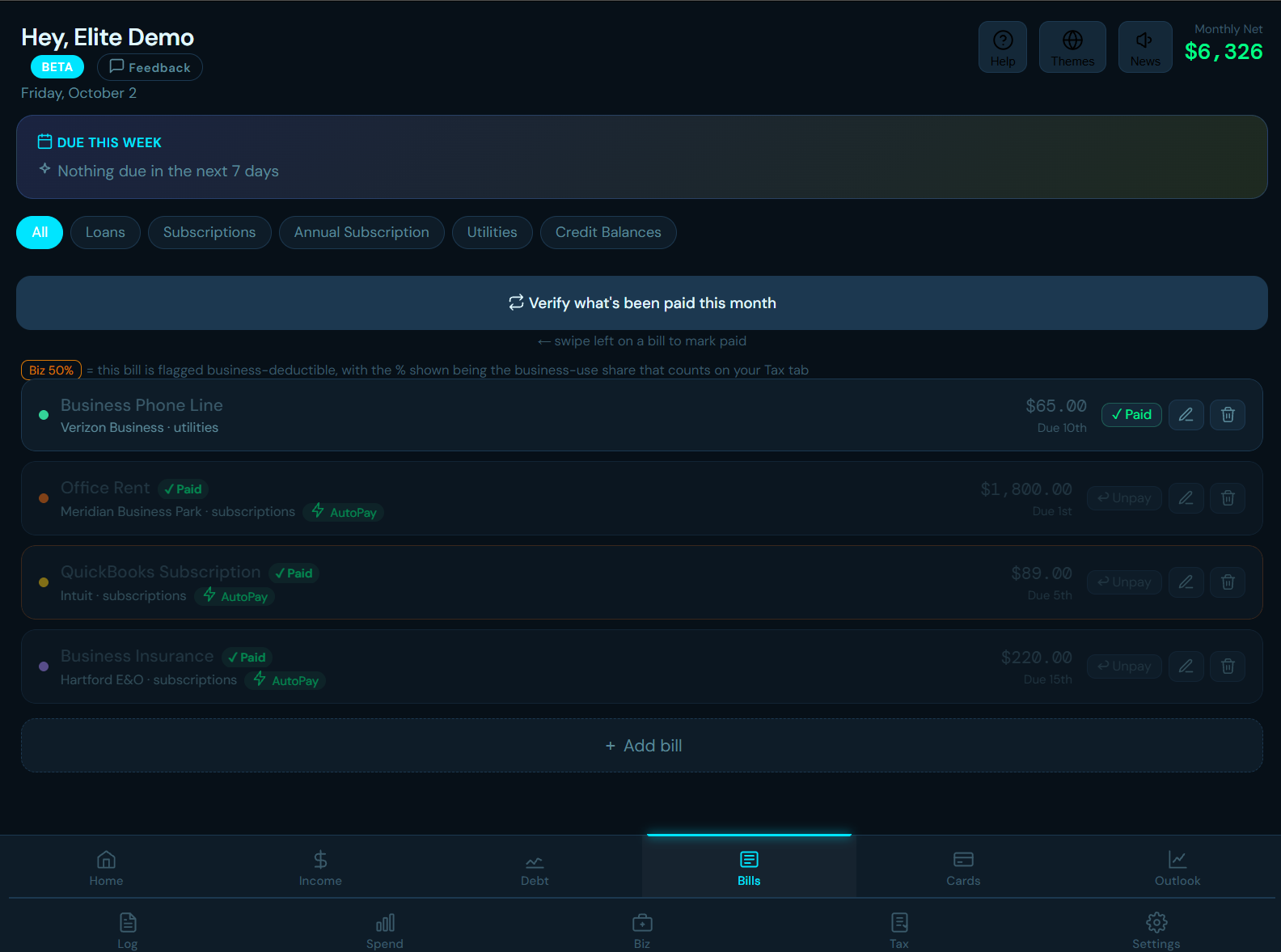The width and height of the screenshot is (1281, 952).
Task: Open the Tax tab
Action: (x=899, y=929)
